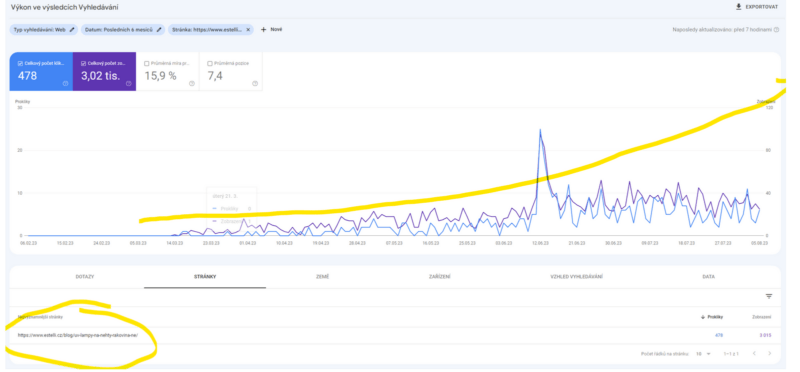
Task: Click the 1–1 z 1 pagination text
Action: tap(731, 353)
